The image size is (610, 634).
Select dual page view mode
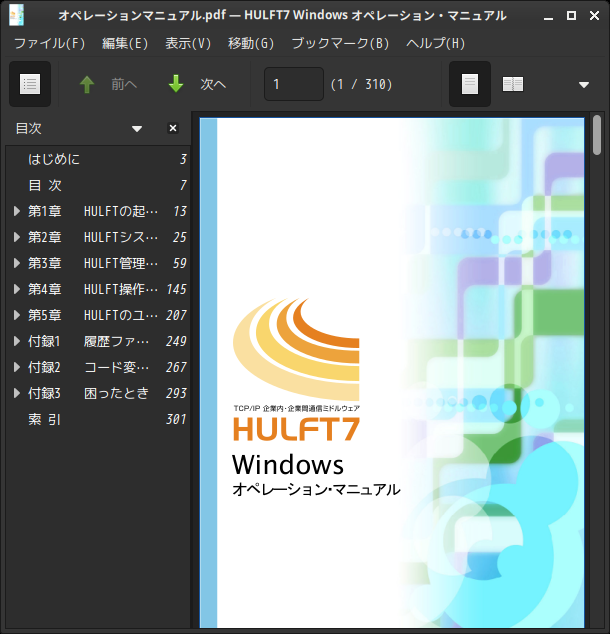pos(513,84)
